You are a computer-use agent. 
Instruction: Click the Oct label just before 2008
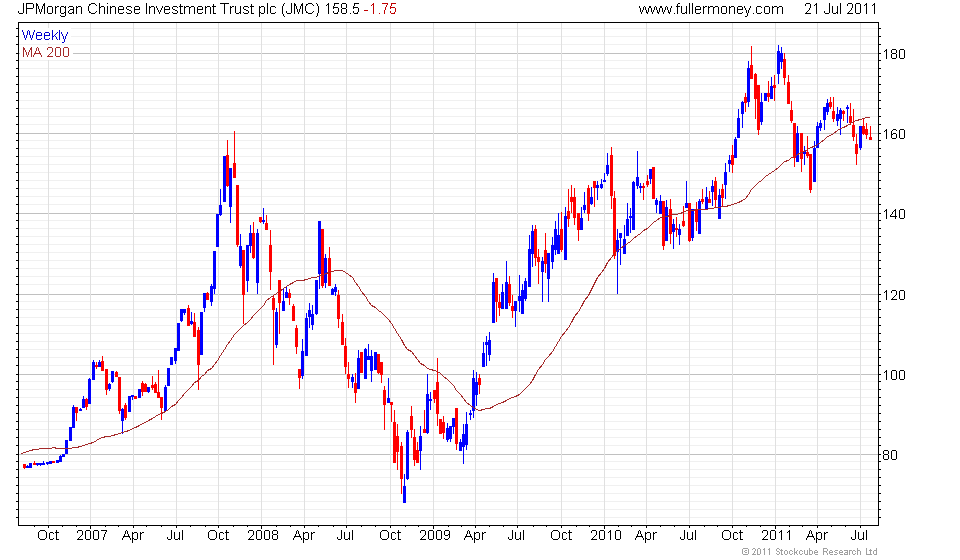[x=219, y=535]
